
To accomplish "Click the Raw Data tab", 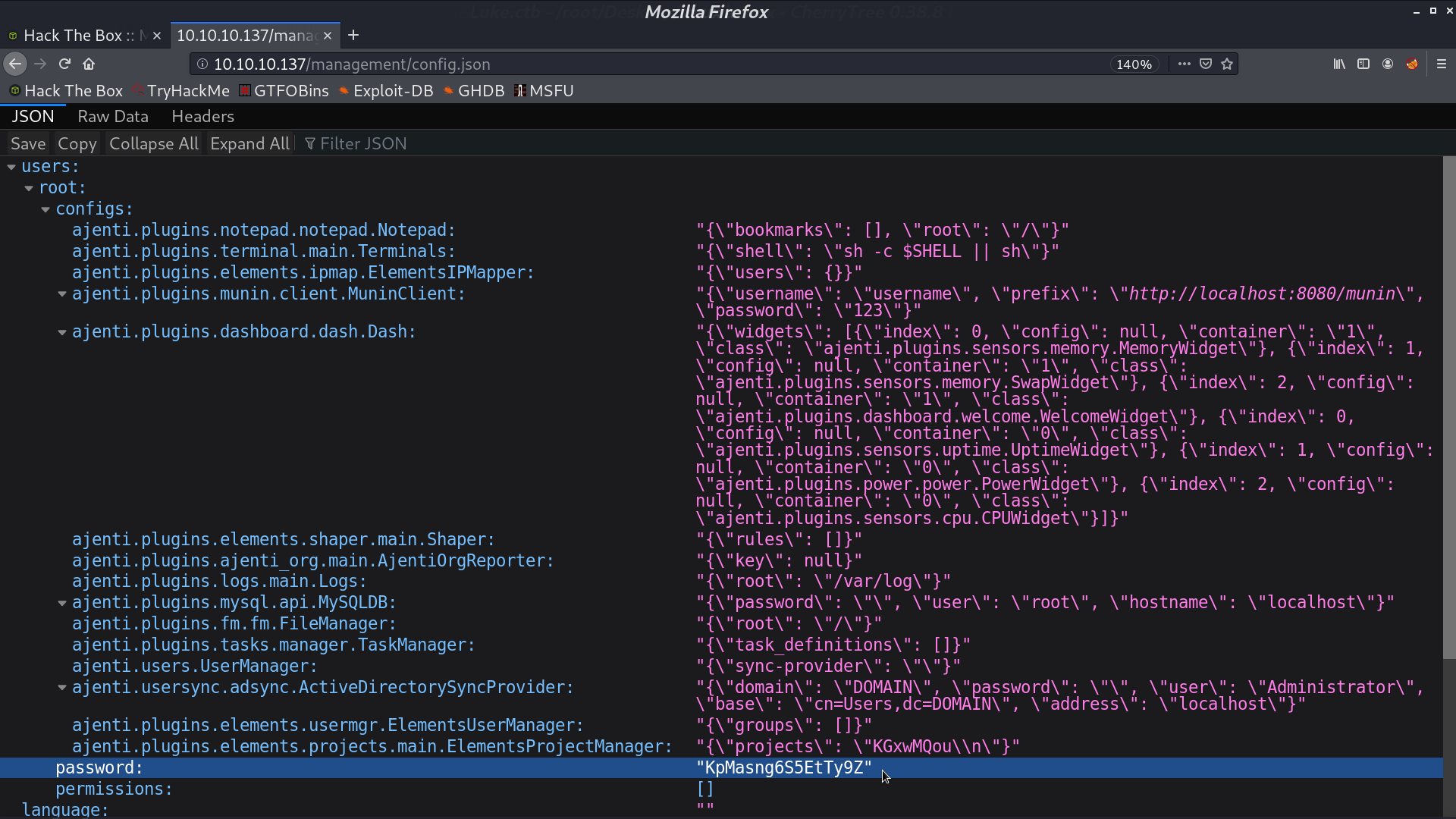I will click(113, 116).
